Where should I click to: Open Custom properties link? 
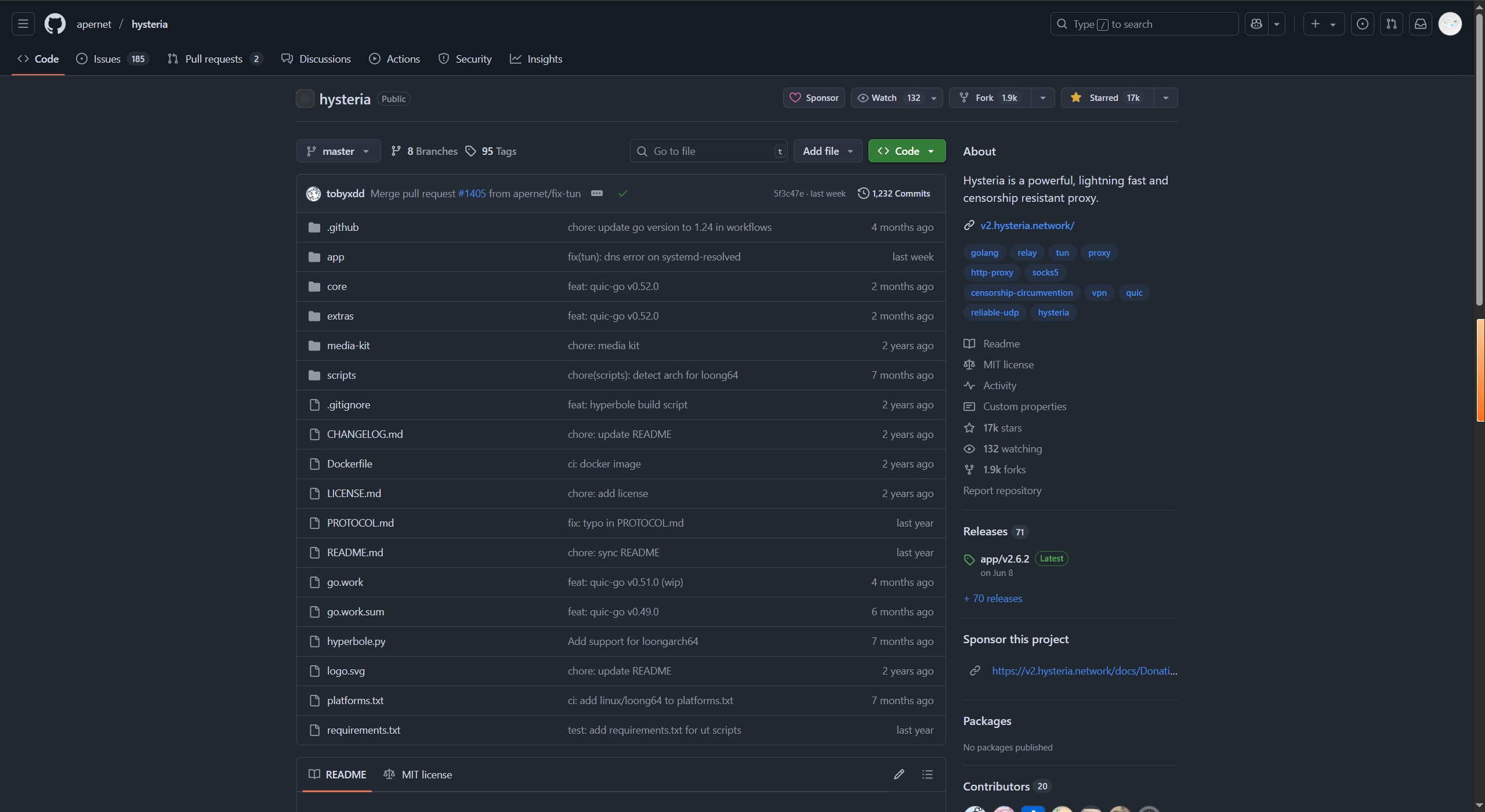1024,407
